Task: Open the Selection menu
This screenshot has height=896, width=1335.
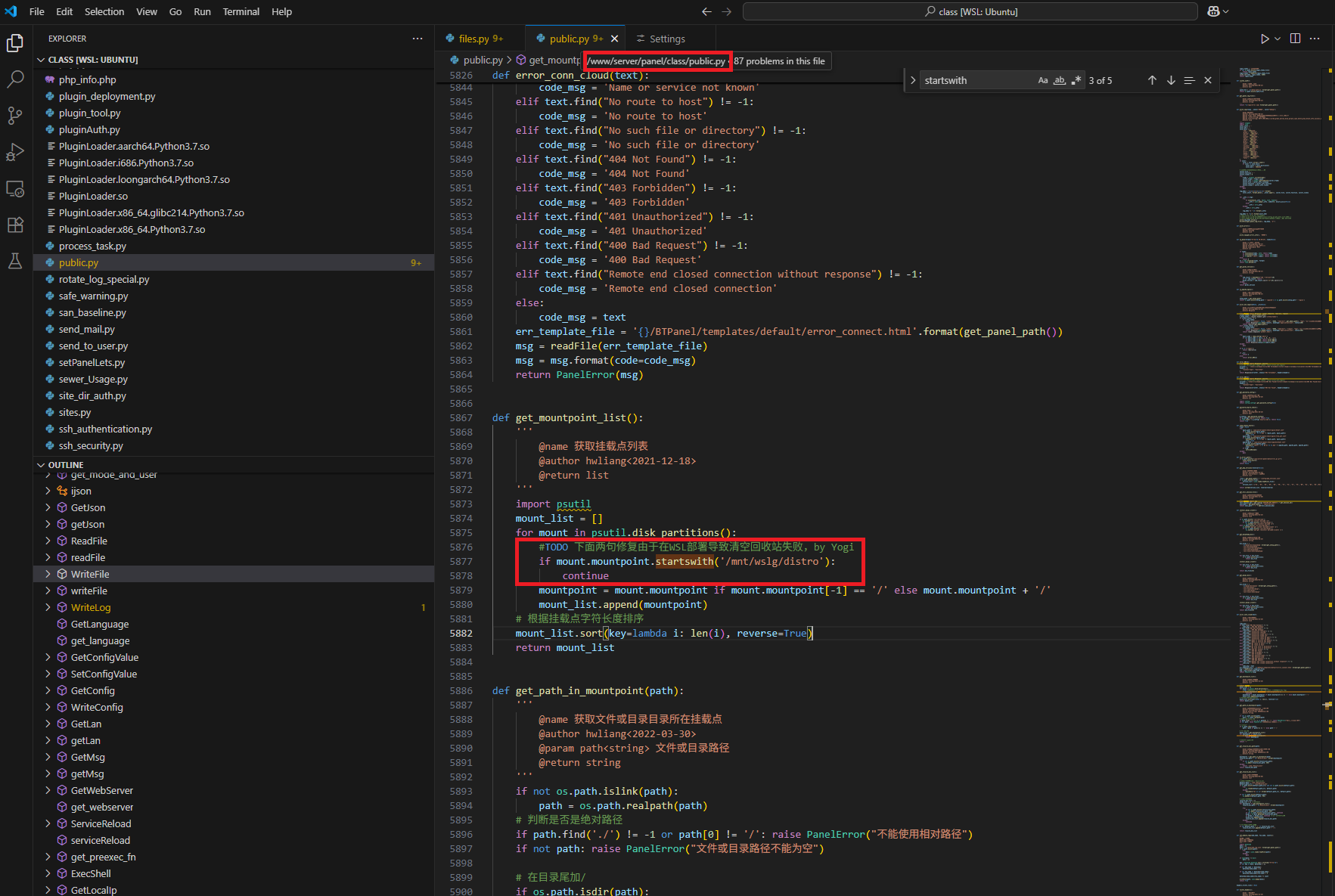Action: pos(104,11)
